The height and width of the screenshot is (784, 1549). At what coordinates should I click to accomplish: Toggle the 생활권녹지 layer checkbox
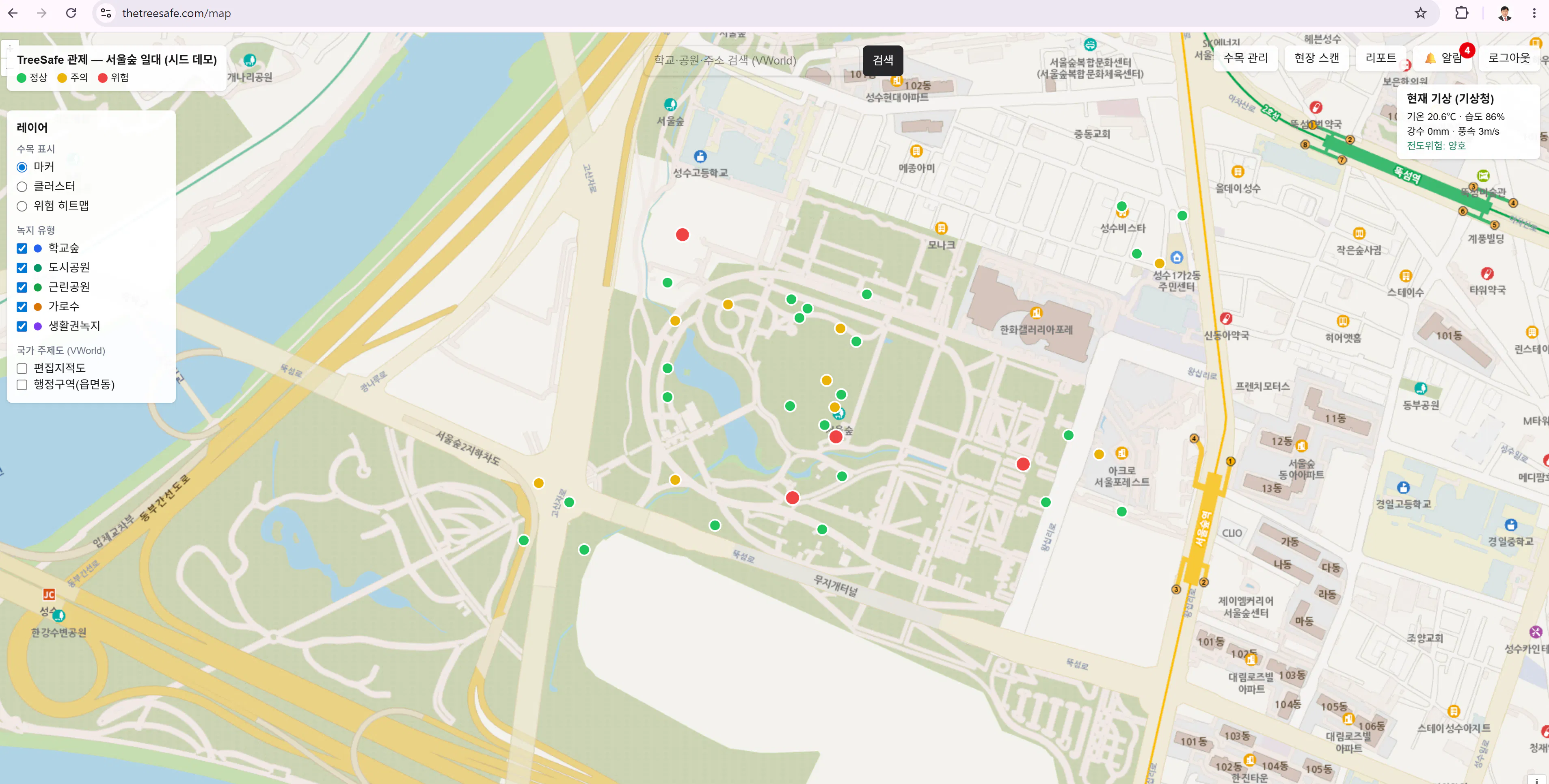coord(22,326)
